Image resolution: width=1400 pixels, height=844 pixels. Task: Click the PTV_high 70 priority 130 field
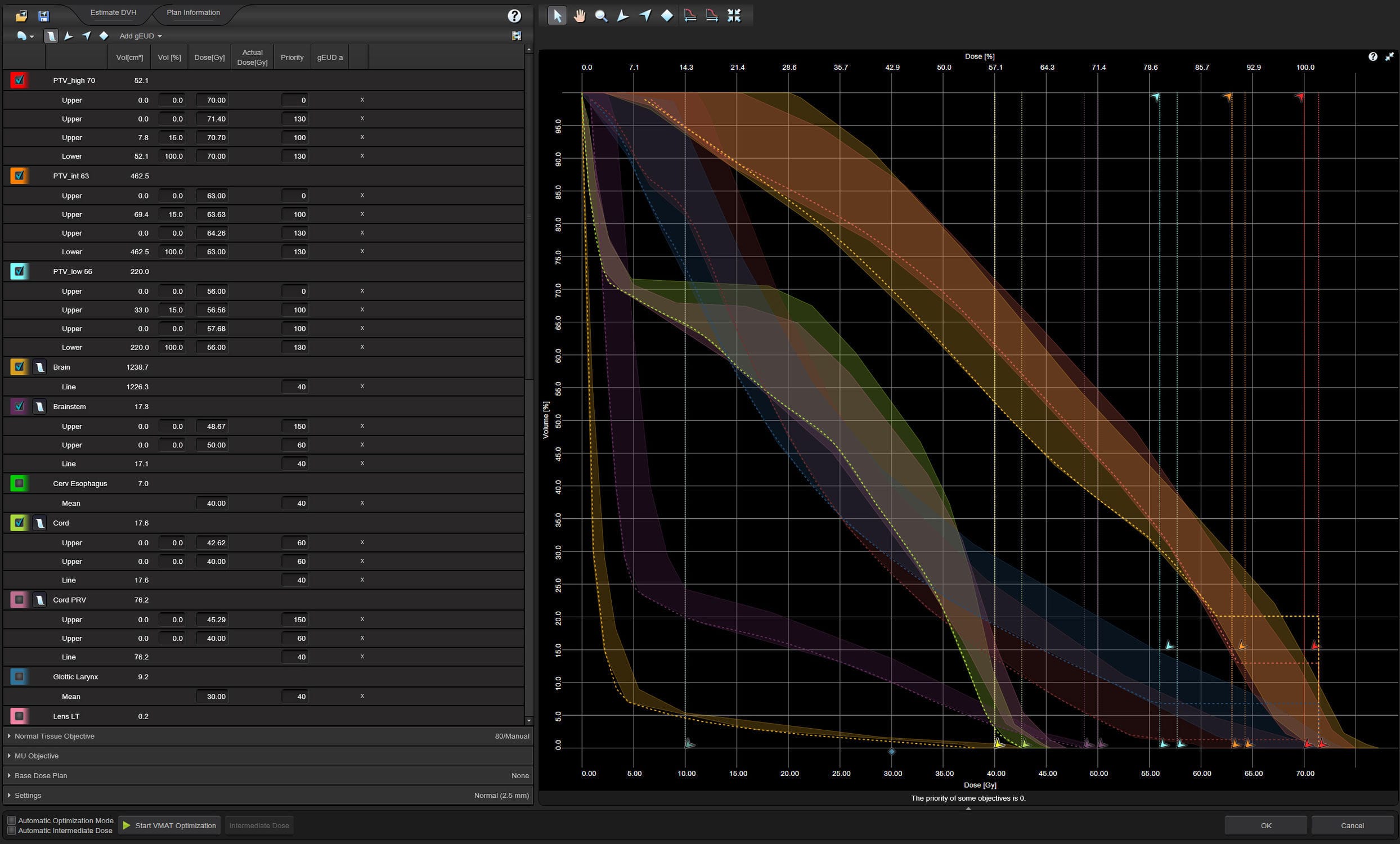point(295,119)
